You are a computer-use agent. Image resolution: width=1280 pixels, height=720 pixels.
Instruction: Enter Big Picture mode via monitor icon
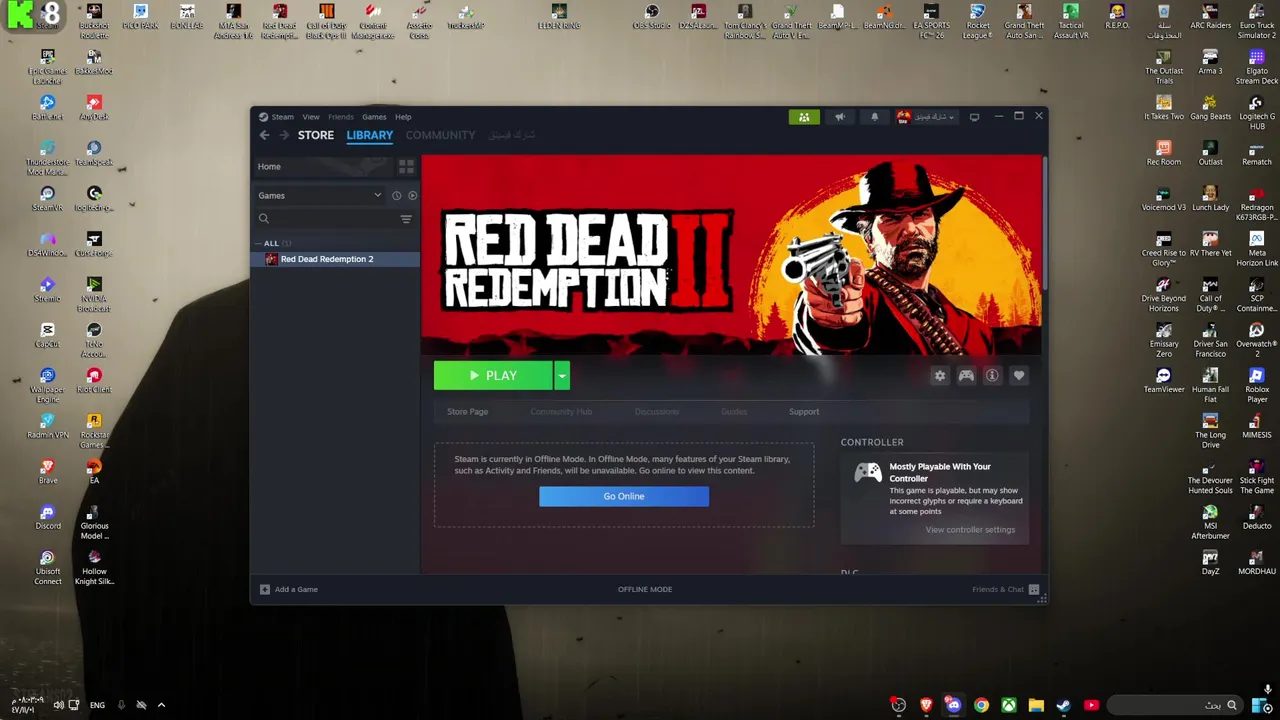pos(974,117)
